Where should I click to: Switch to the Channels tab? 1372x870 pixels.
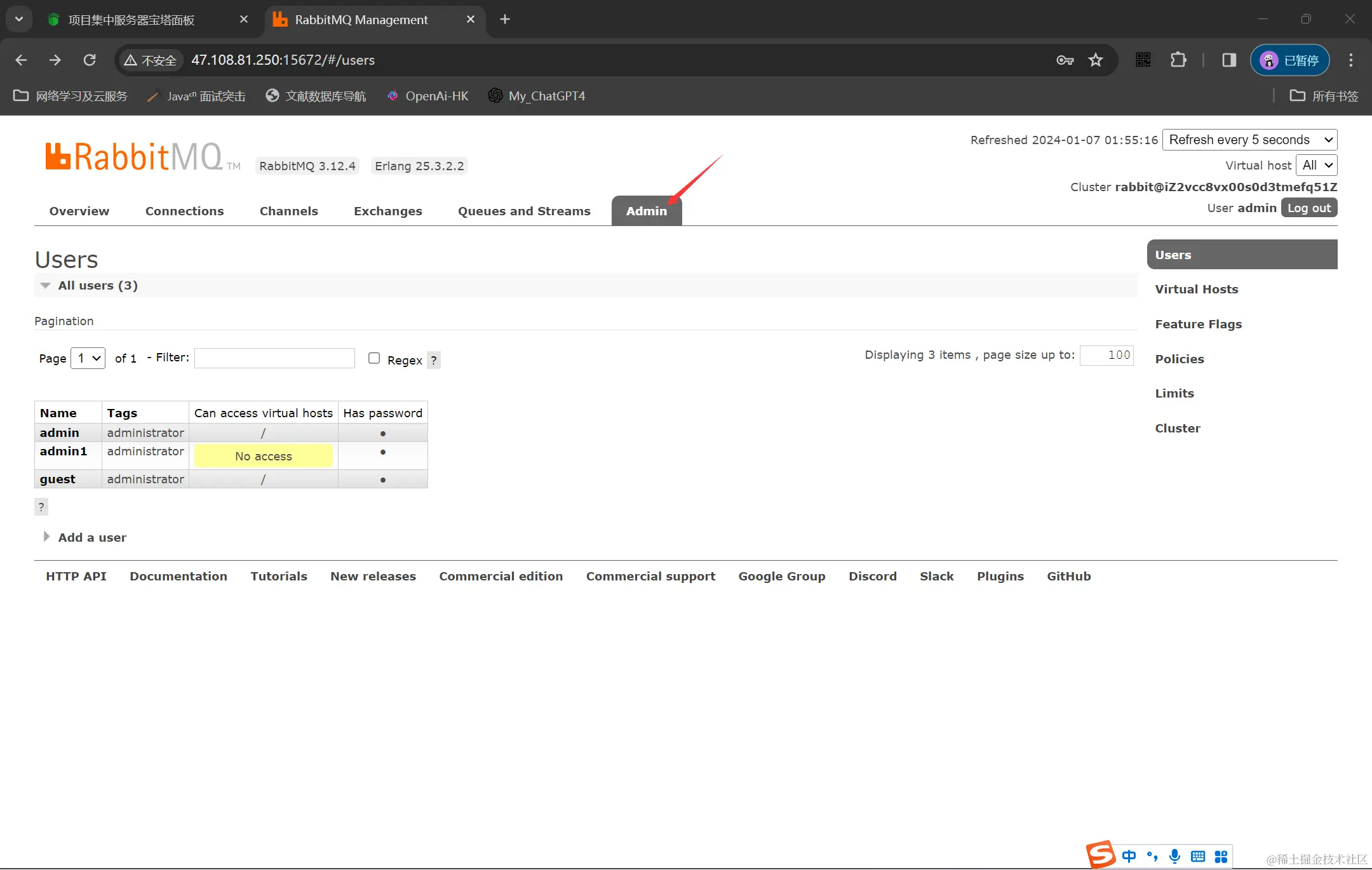[289, 211]
